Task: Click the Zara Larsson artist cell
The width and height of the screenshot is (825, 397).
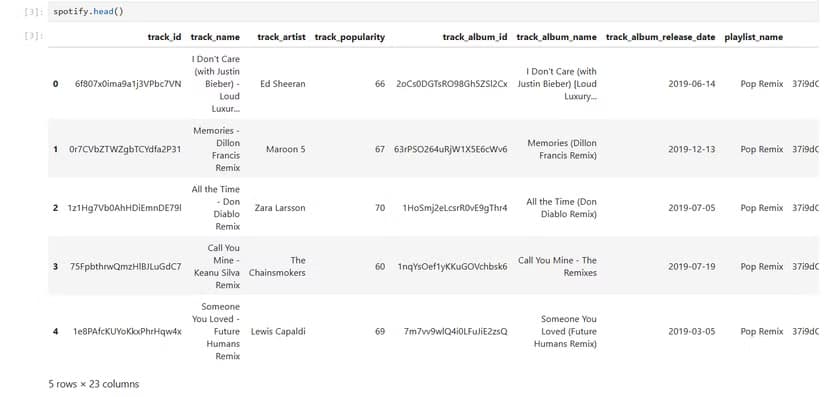Action: pyautogui.click(x=280, y=208)
